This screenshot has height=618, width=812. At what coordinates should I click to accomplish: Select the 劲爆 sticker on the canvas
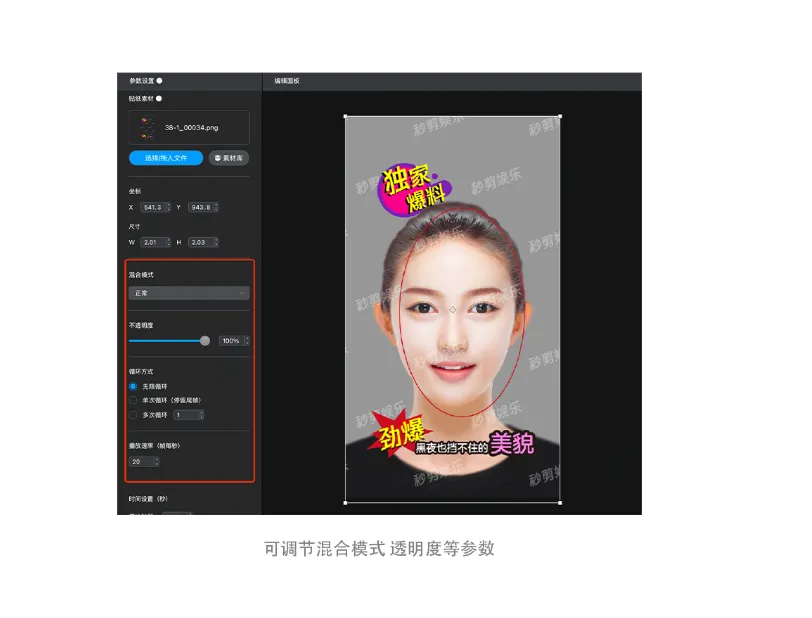399,433
